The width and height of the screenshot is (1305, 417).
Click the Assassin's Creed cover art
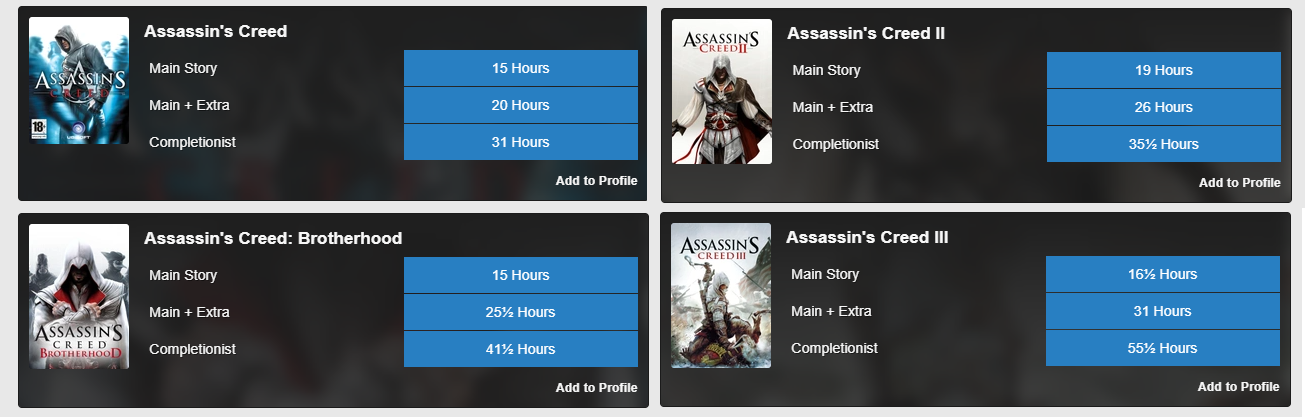79,80
